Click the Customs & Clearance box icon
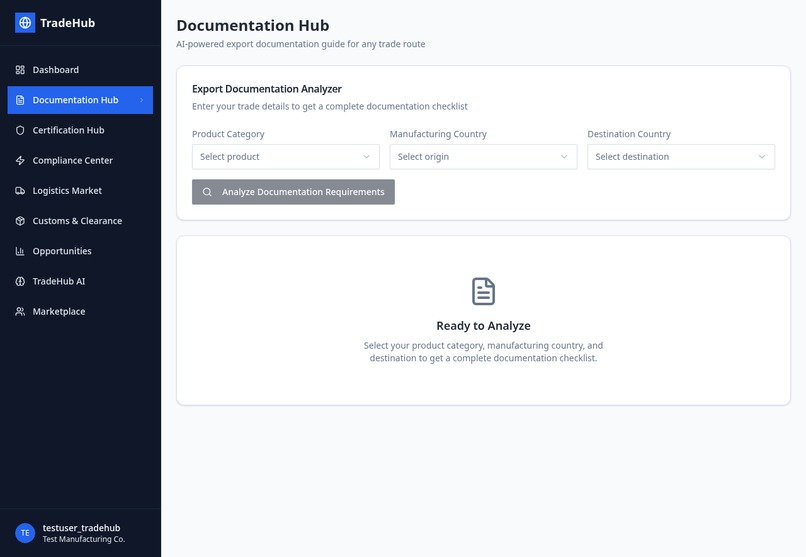This screenshot has height=557, width=806. pos(20,221)
